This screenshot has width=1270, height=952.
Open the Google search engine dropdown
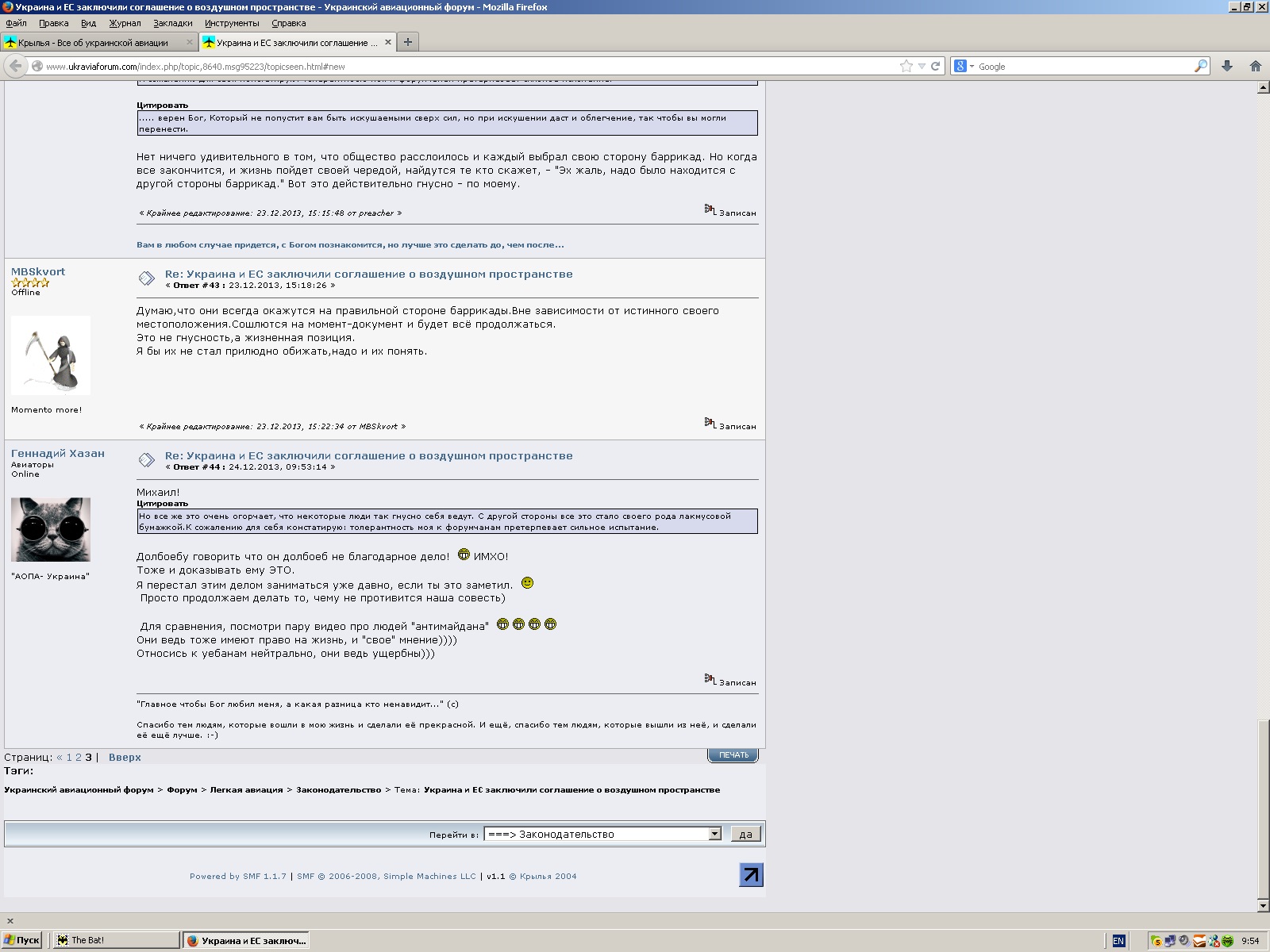coord(964,67)
